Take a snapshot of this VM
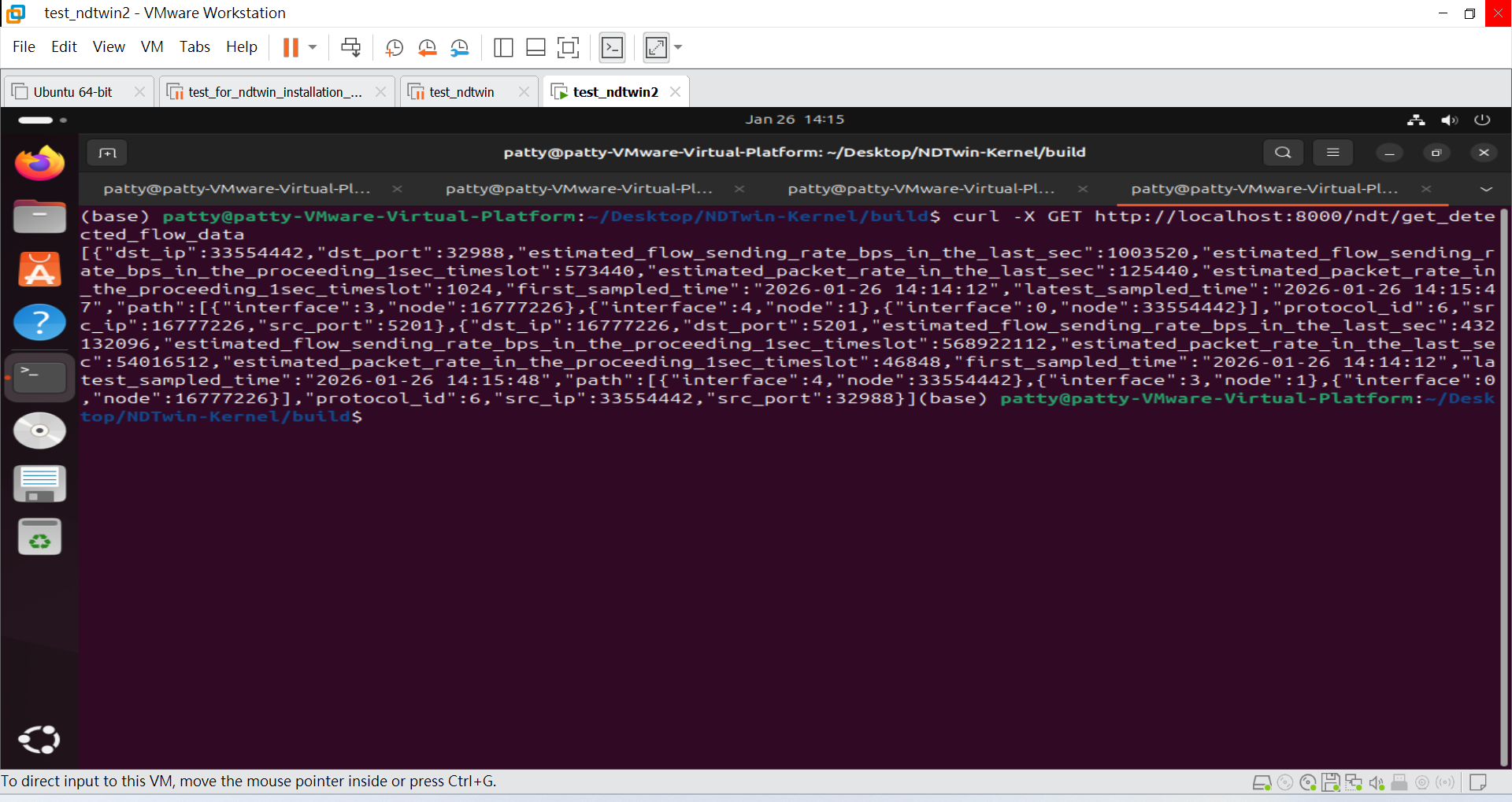This screenshot has height=802, width=1512. 394,48
